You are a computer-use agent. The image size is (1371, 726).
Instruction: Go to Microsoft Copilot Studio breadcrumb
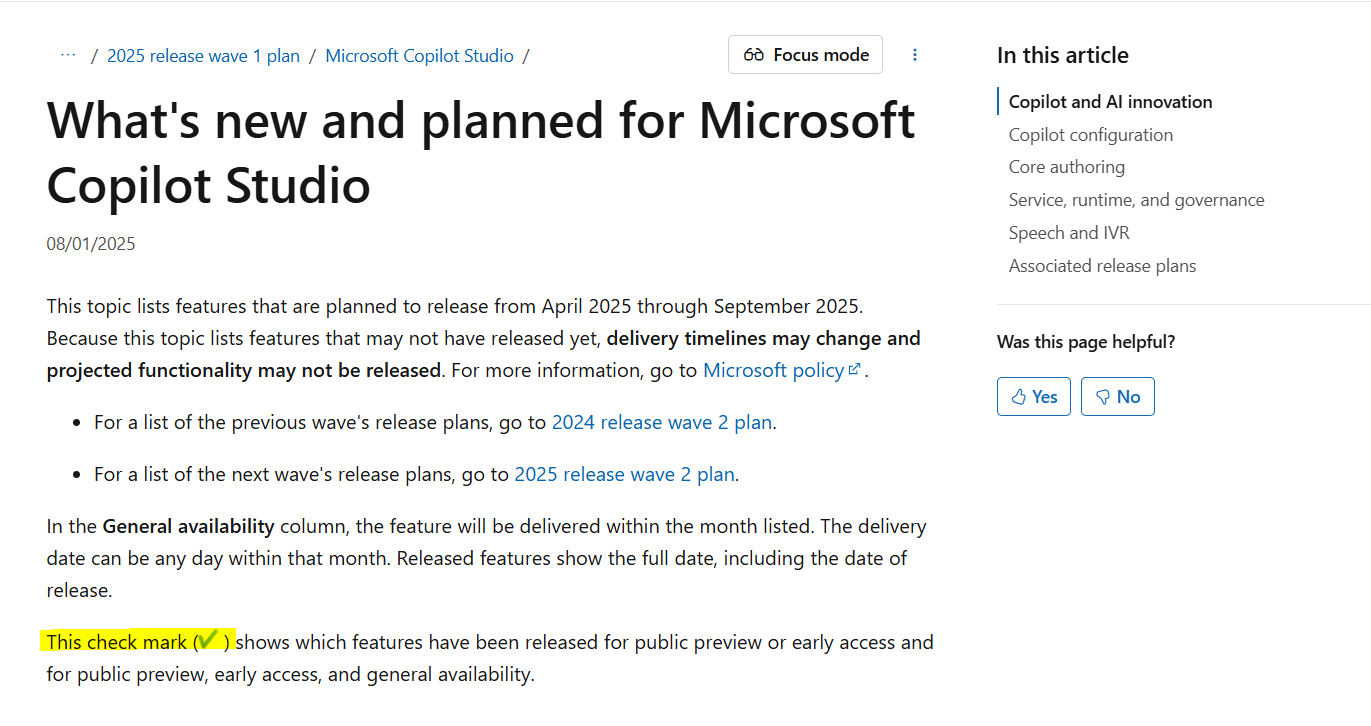tap(419, 56)
